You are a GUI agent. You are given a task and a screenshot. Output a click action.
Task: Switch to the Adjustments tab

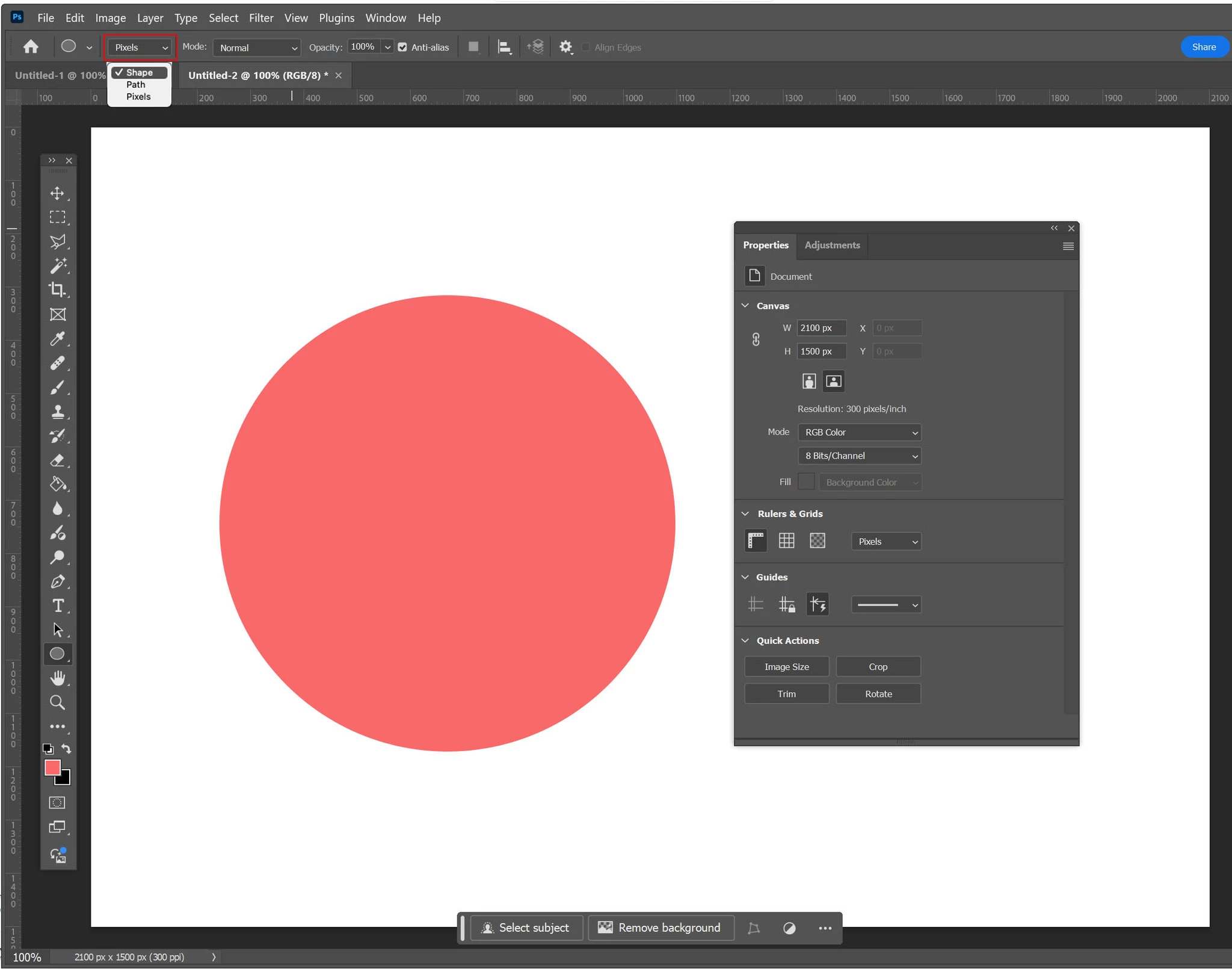coord(832,245)
